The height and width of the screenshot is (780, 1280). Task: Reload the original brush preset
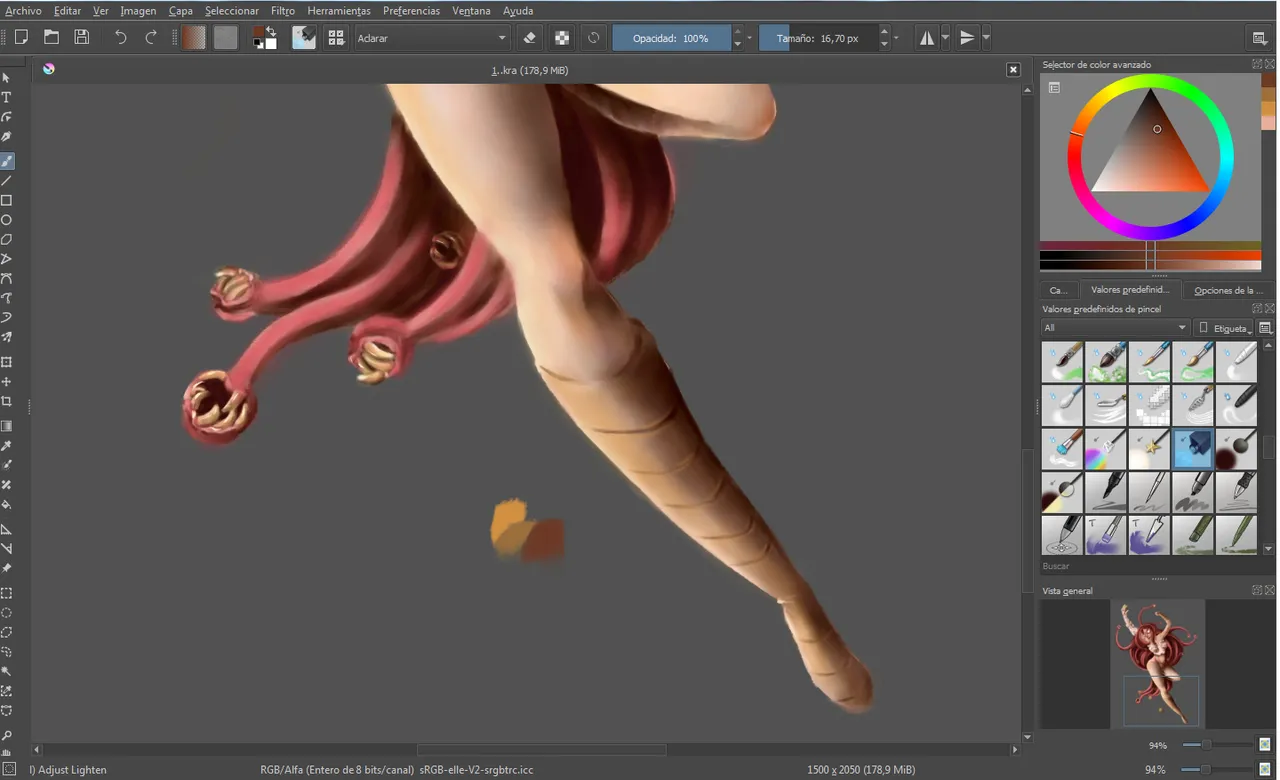[593, 38]
